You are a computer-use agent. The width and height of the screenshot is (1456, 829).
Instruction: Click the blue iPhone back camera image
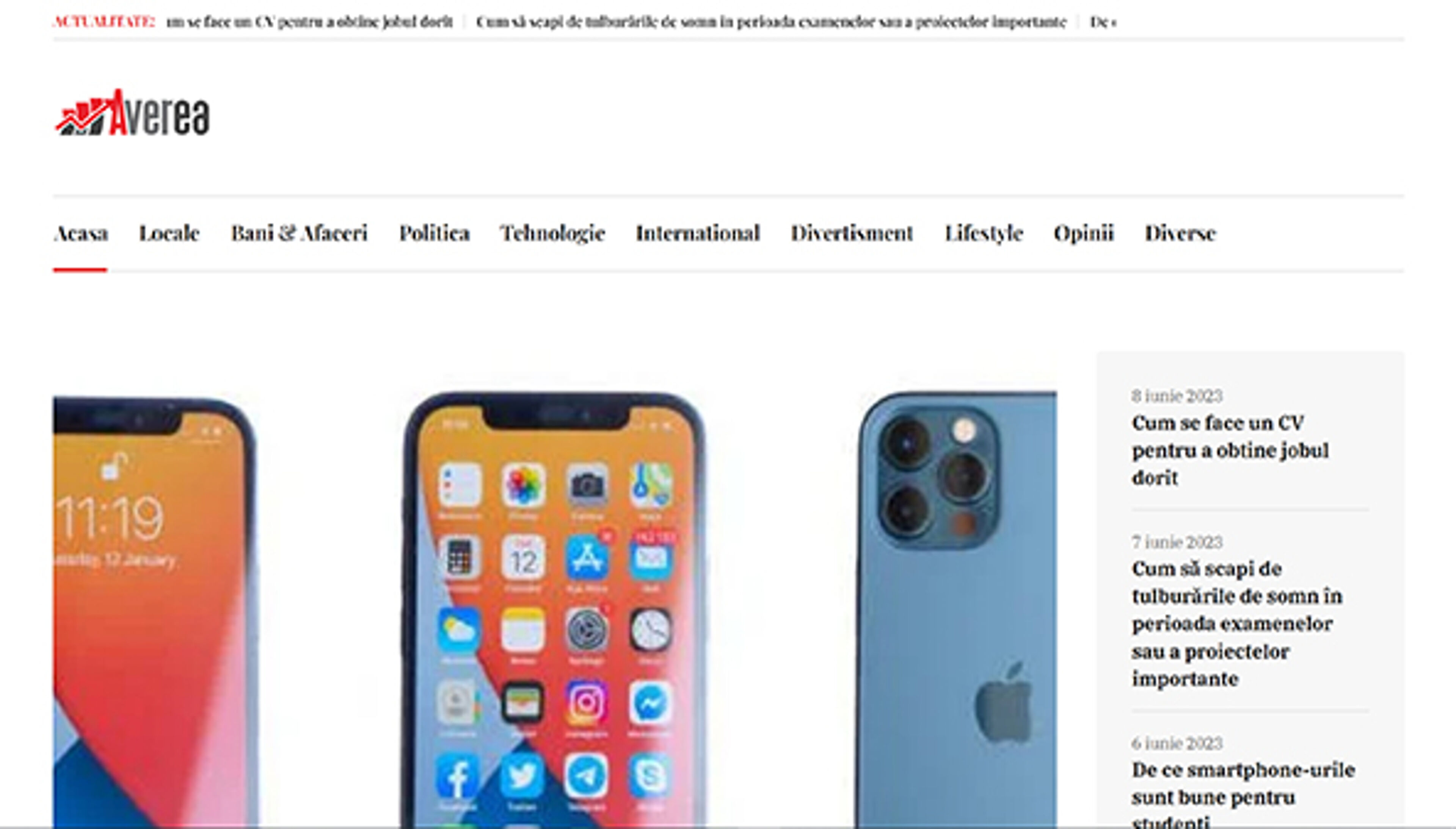tap(956, 609)
